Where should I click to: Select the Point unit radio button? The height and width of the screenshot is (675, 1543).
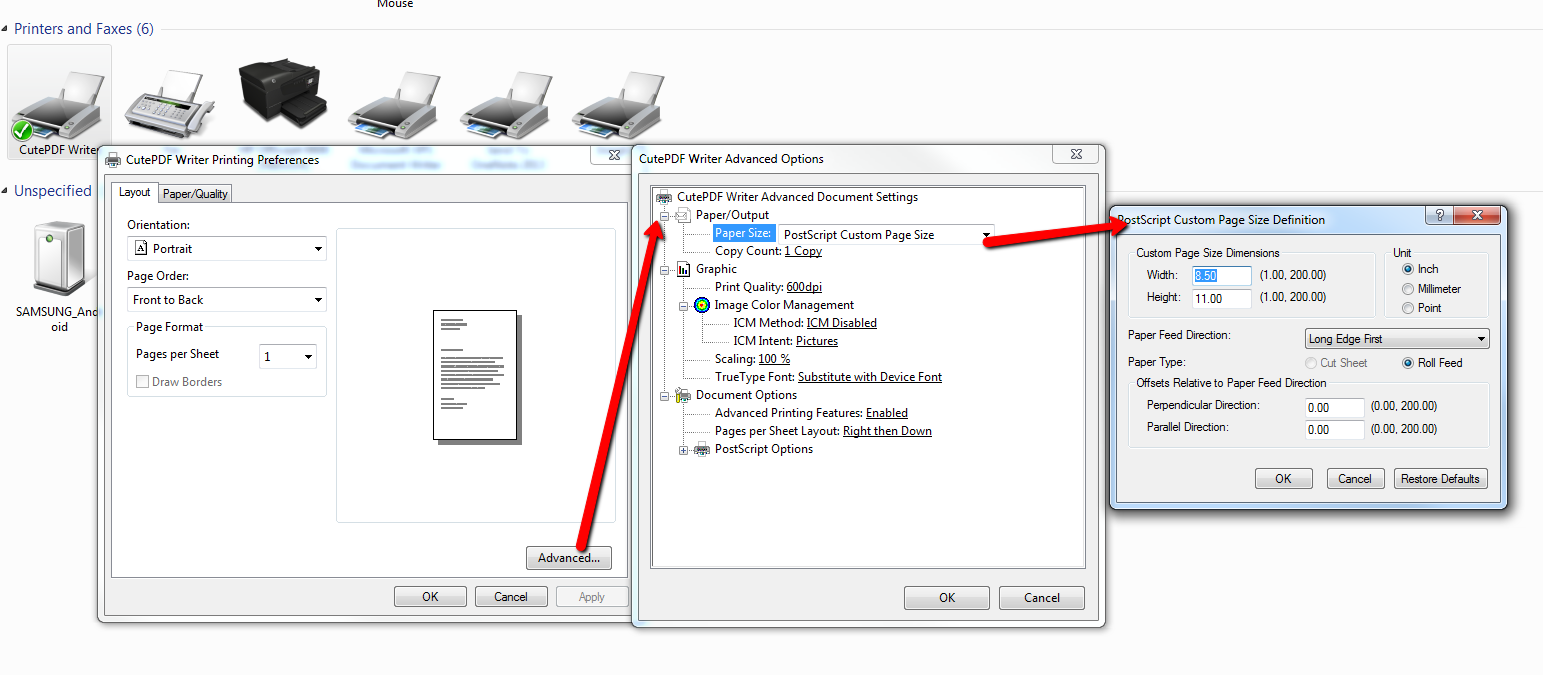coord(1408,308)
